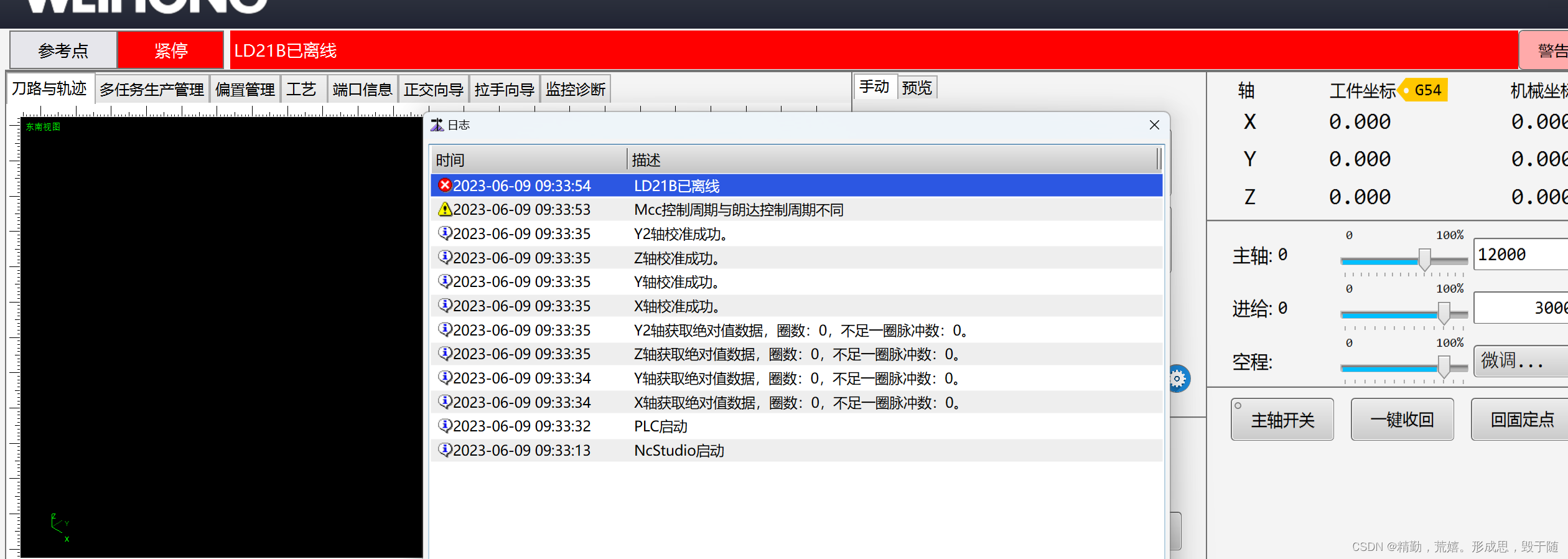Select the Z轴校准成功 log entry
Image resolution: width=1568 pixels, height=559 pixels.
pyautogui.click(x=796, y=258)
